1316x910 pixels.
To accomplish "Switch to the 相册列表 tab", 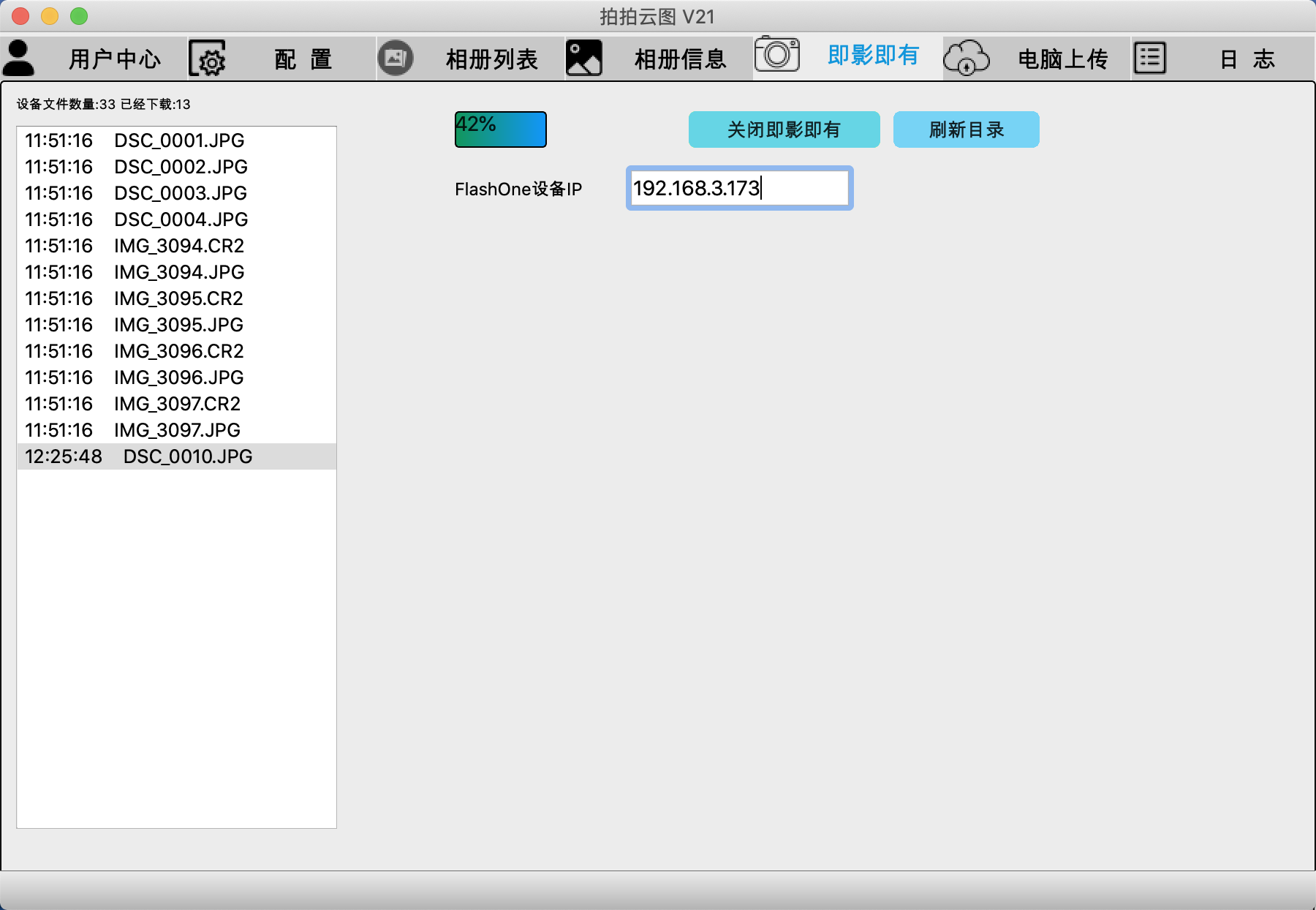I will [491, 59].
